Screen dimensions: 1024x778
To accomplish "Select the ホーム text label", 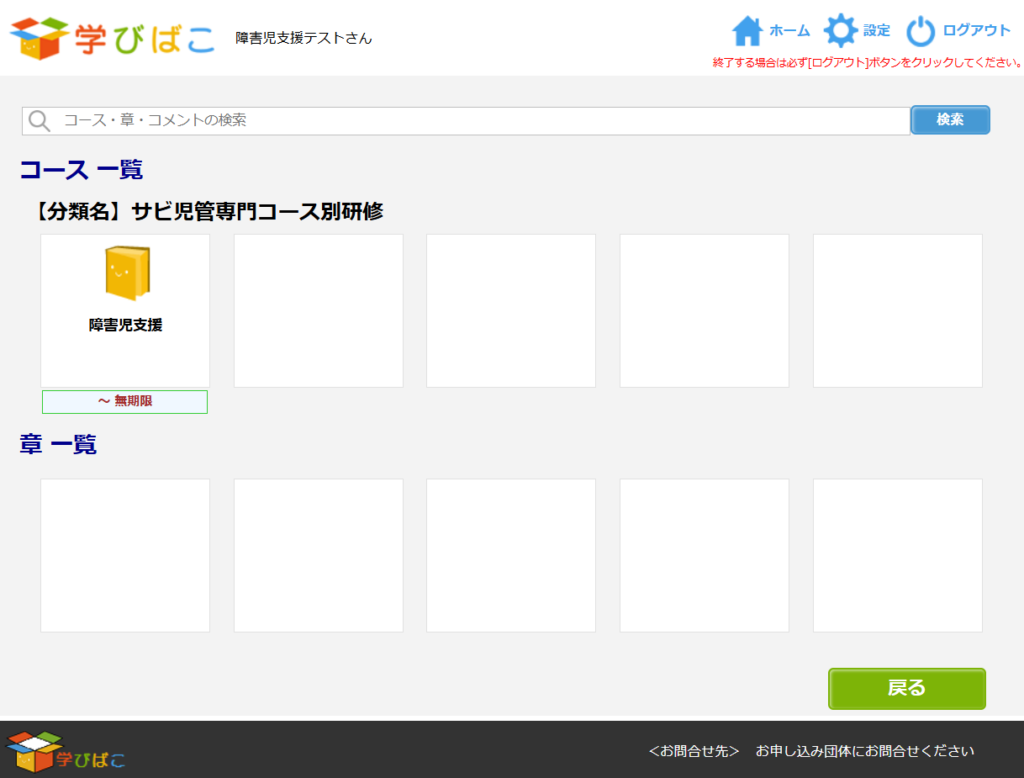I will pos(789,31).
